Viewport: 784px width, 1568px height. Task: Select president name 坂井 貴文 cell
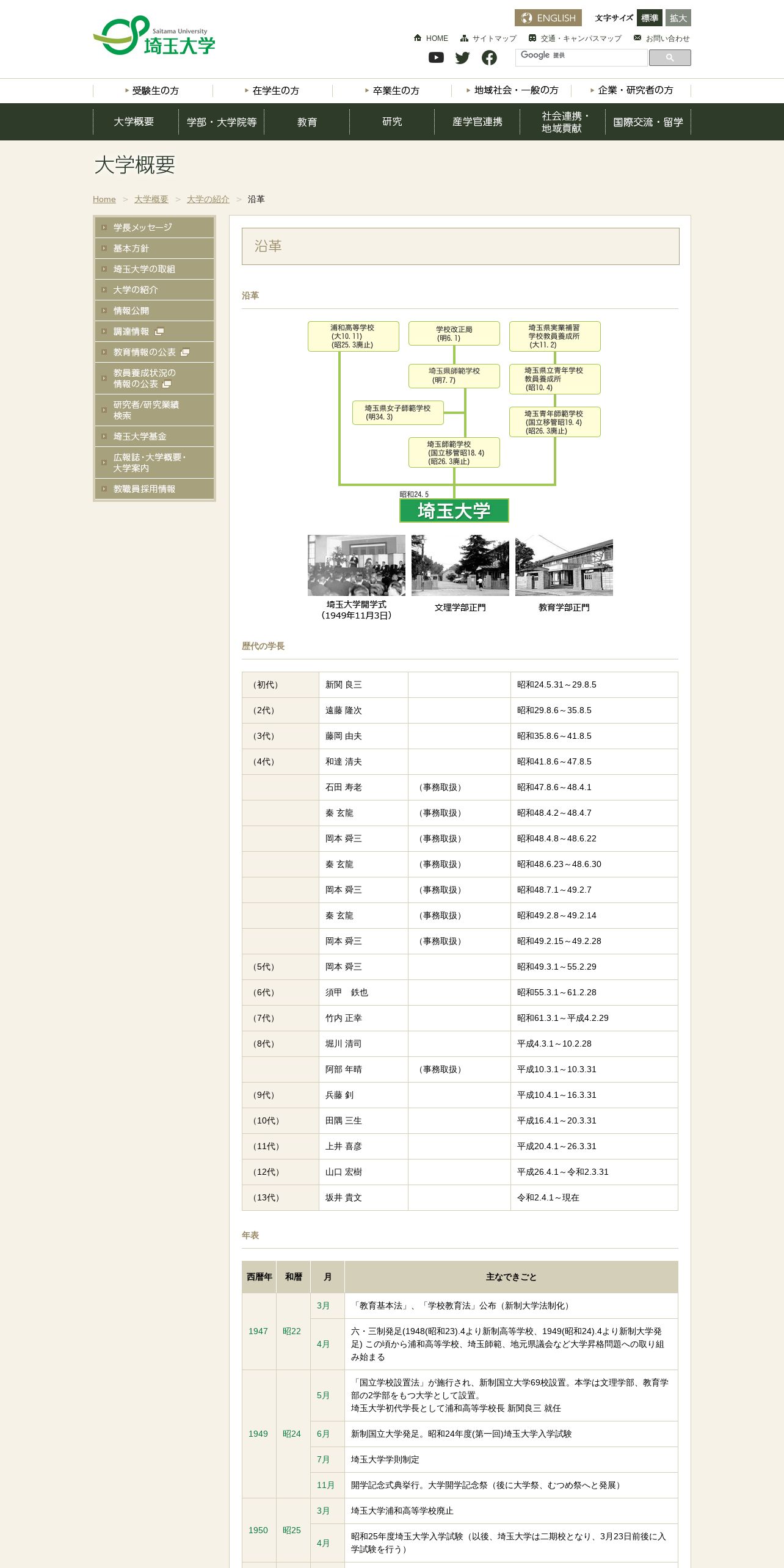point(364,1198)
